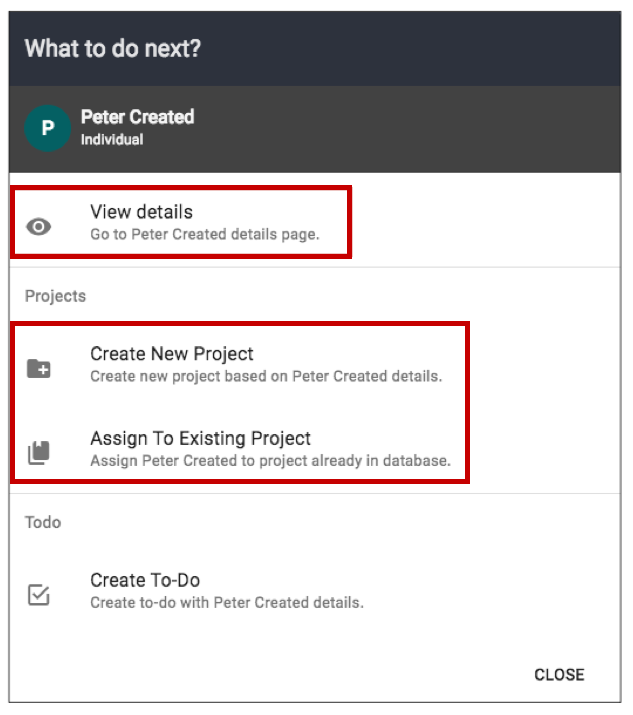The width and height of the screenshot is (633, 715).
Task: Click the Projects section header
Action: tap(55, 296)
